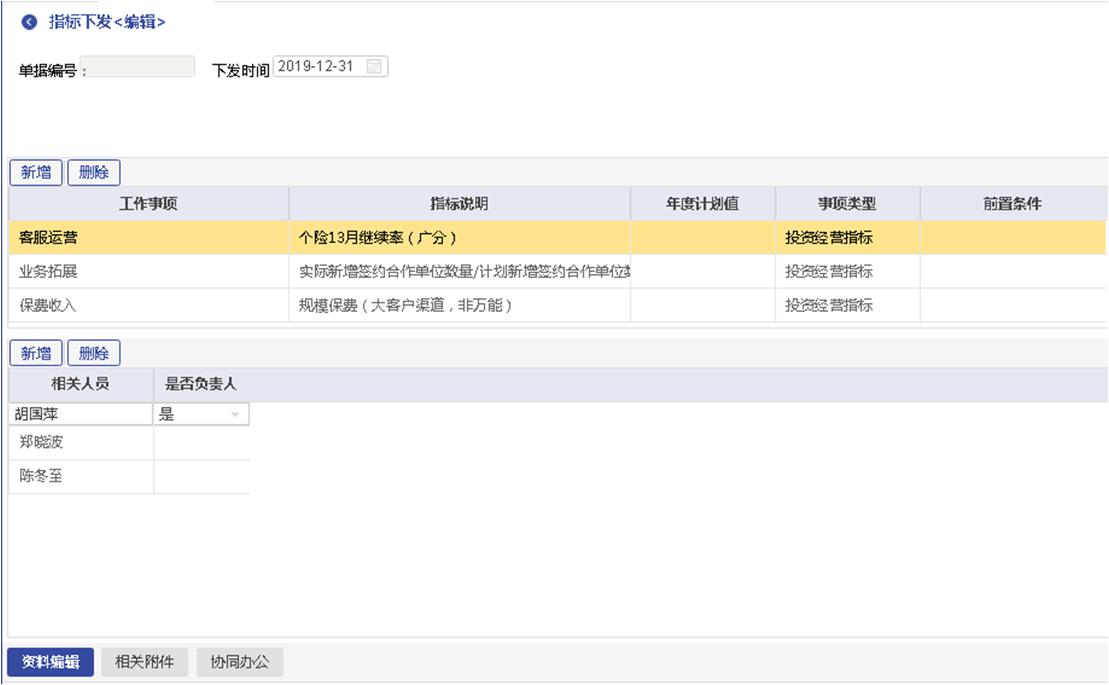
Task: Select the 资料编辑 tab
Action: (x=50, y=662)
